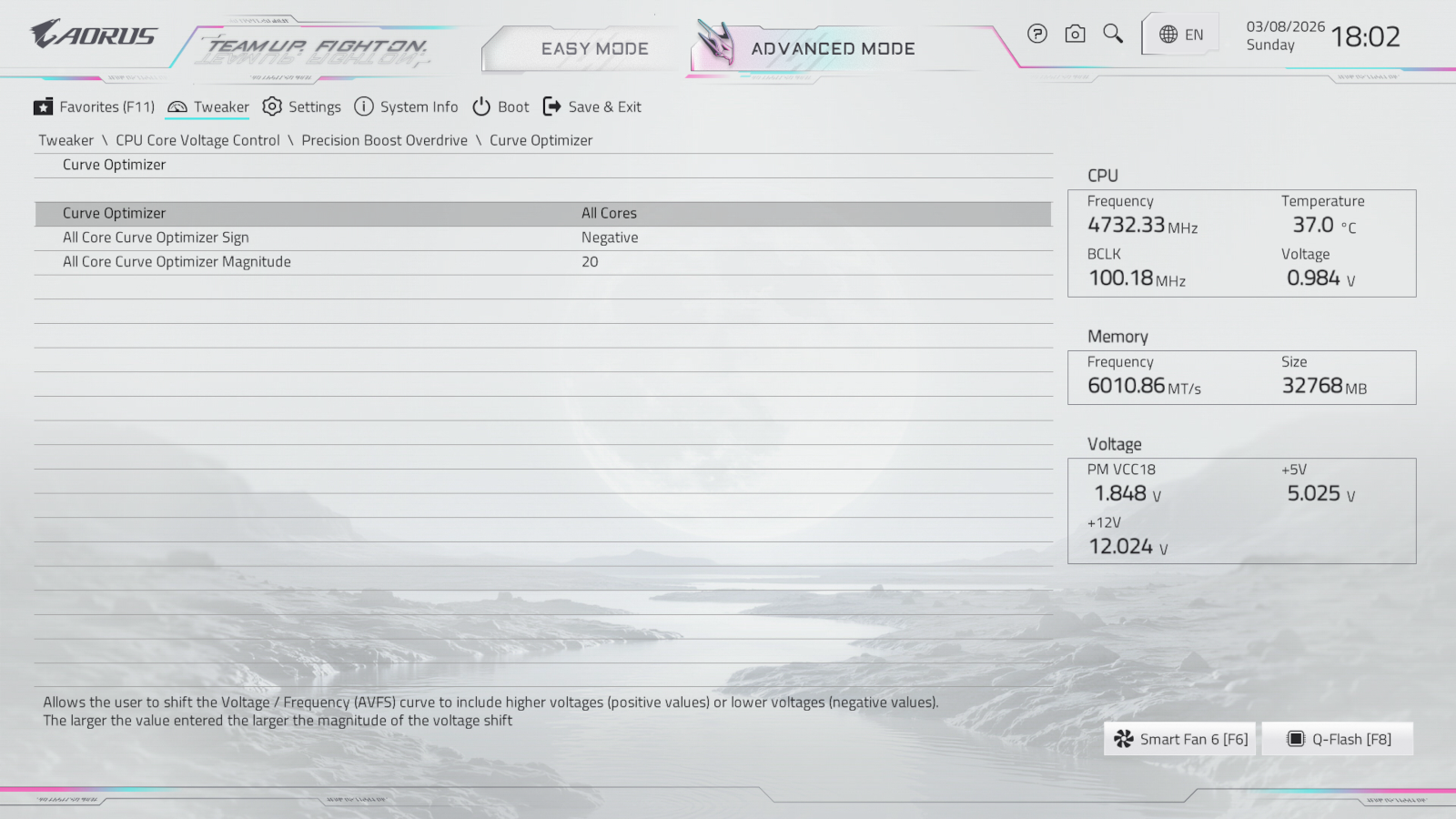This screenshot has height=819, width=1456.
Task: Switch to Easy Mode
Action: pyautogui.click(x=594, y=49)
